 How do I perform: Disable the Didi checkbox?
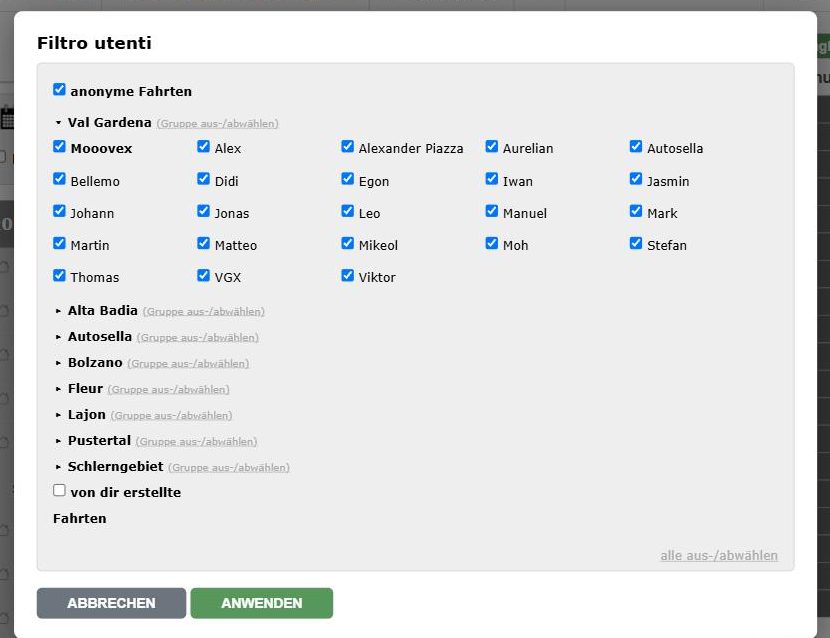click(x=203, y=179)
